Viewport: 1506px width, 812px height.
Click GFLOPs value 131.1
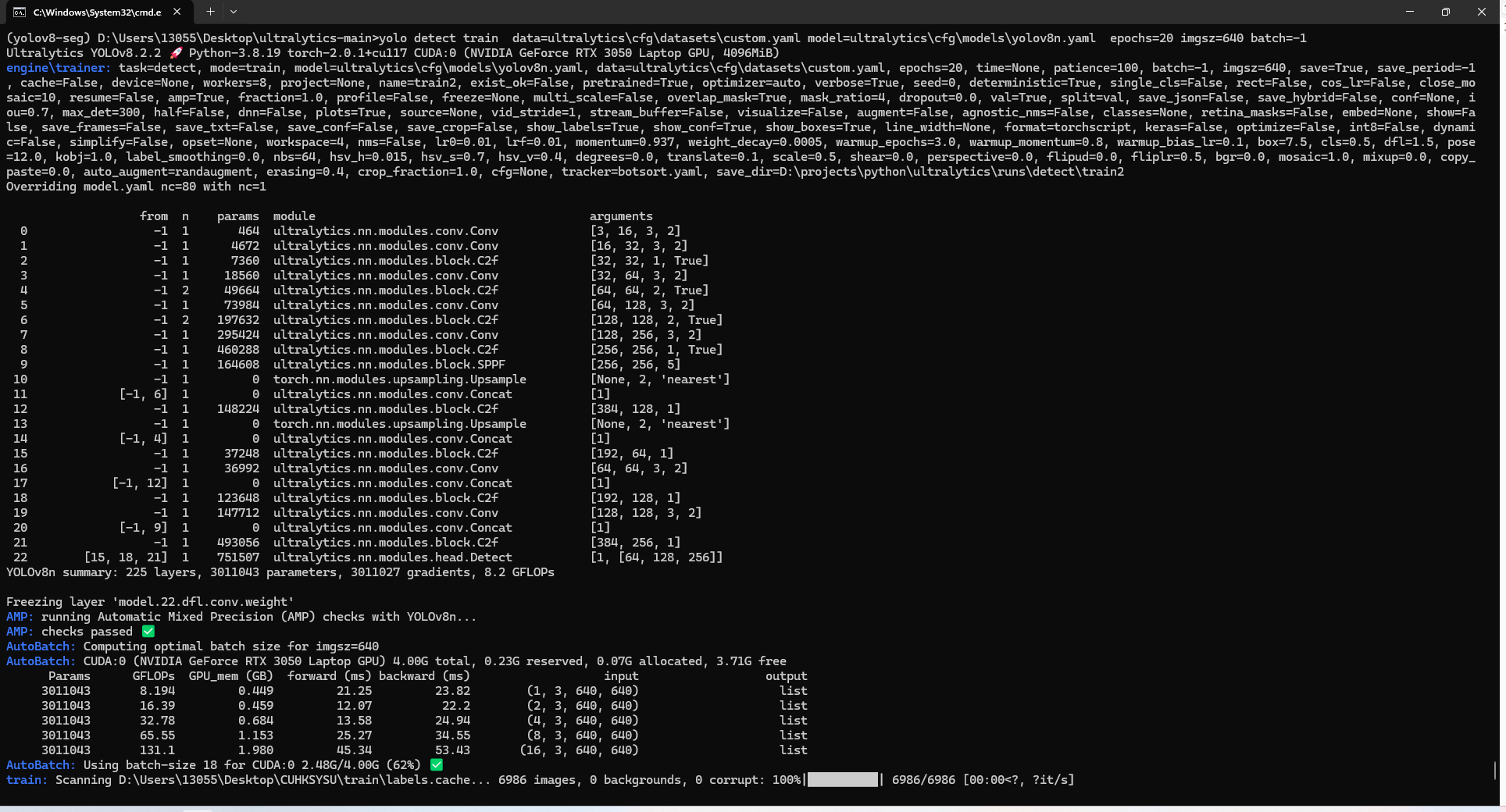tap(157, 750)
